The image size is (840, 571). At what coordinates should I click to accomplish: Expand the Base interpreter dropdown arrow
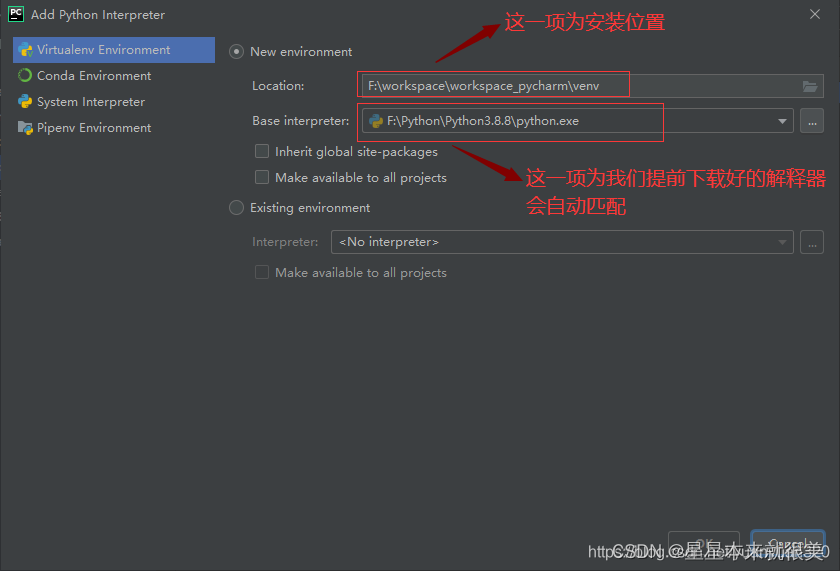(x=782, y=121)
